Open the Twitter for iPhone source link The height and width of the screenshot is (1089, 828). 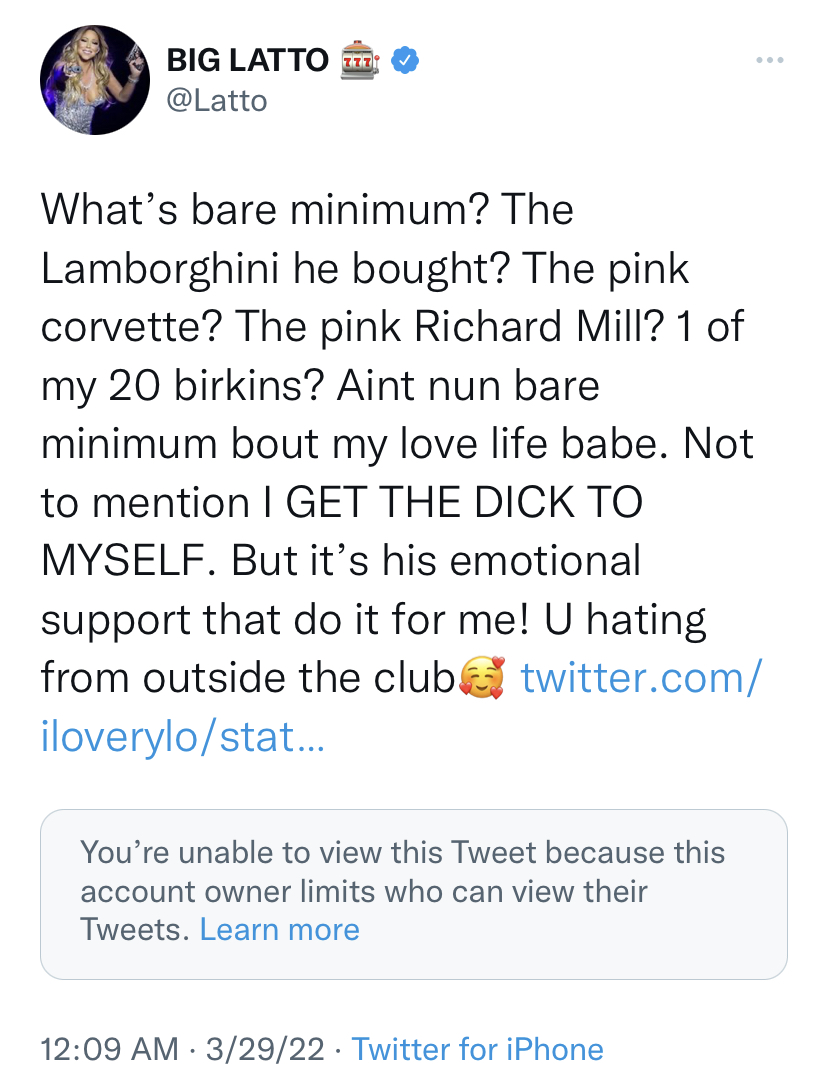pyautogui.click(x=478, y=1050)
